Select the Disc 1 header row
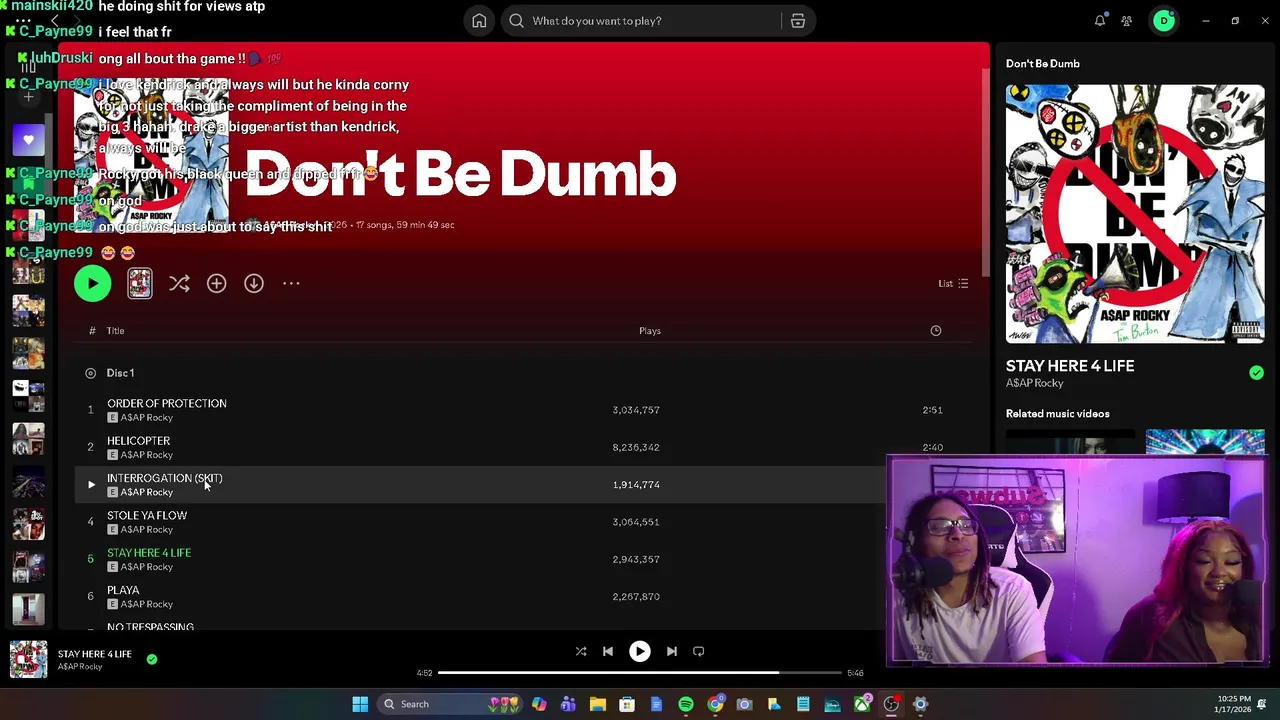Viewport: 1280px width, 720px height. (x=524, y=373)
